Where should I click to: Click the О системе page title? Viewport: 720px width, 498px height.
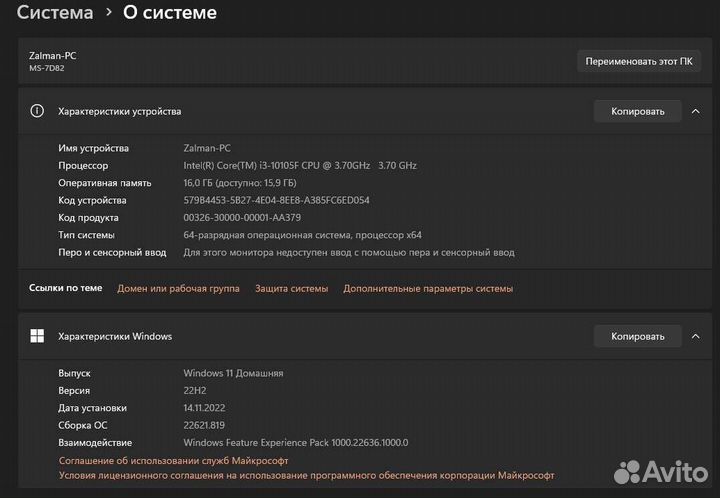[169, 13]
